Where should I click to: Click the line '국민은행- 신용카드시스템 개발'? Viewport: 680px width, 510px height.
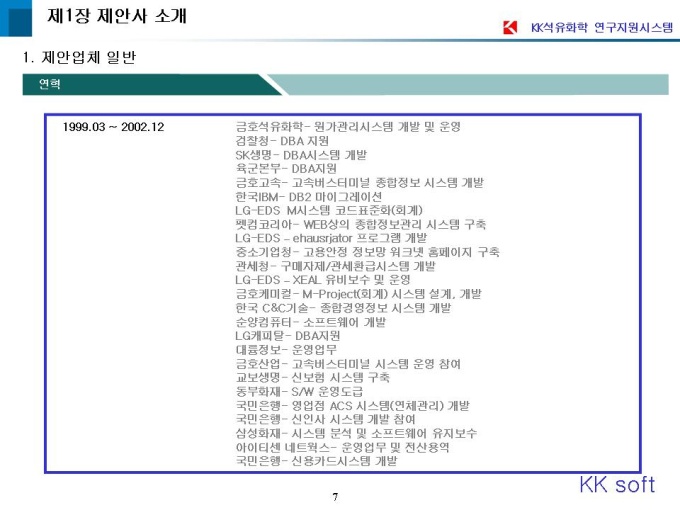(x=316, y=461)
